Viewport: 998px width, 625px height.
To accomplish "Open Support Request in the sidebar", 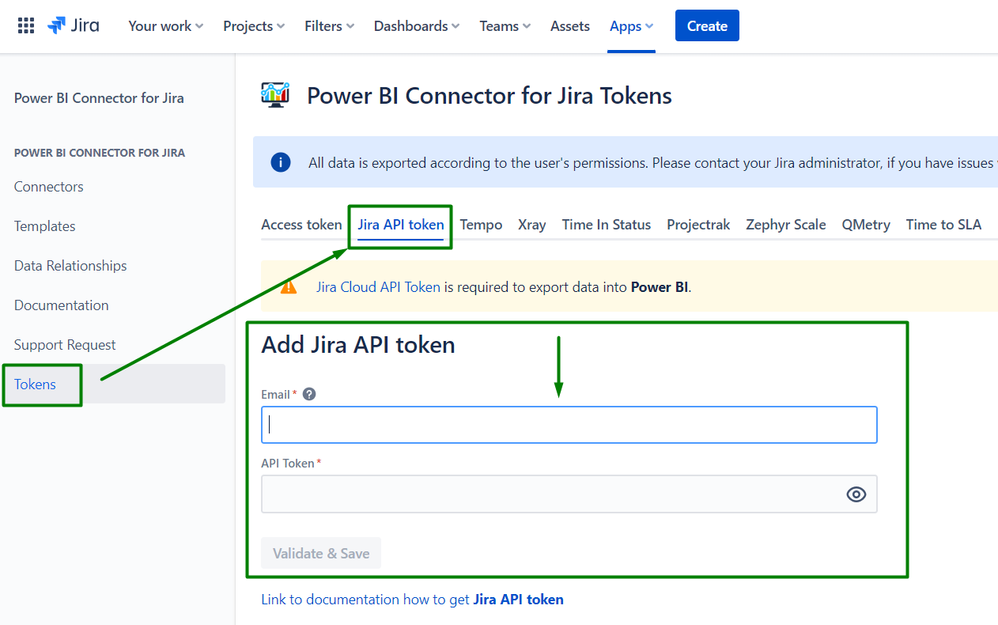I will coord(65,344).
